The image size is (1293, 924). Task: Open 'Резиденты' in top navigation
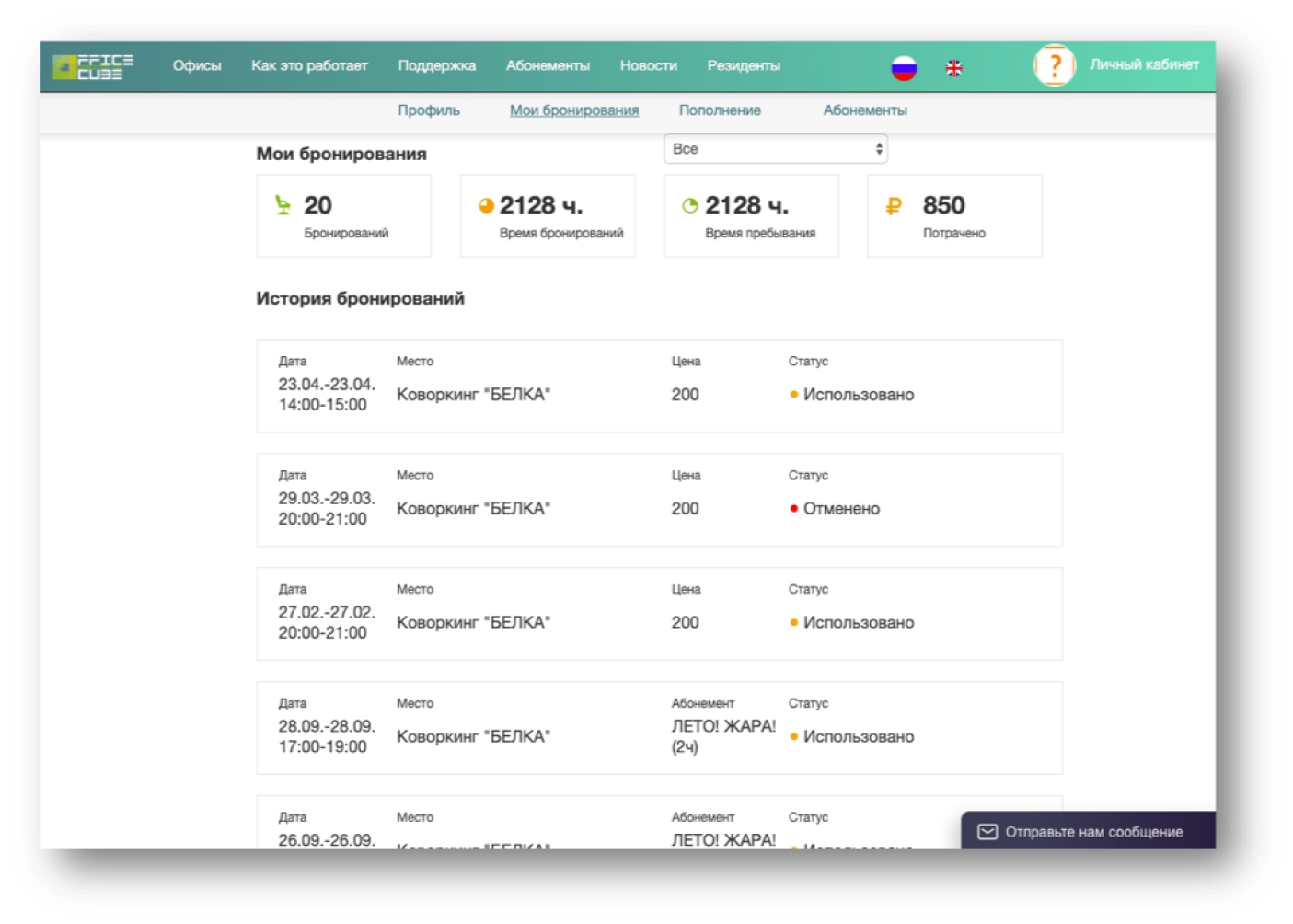[744, 65]
